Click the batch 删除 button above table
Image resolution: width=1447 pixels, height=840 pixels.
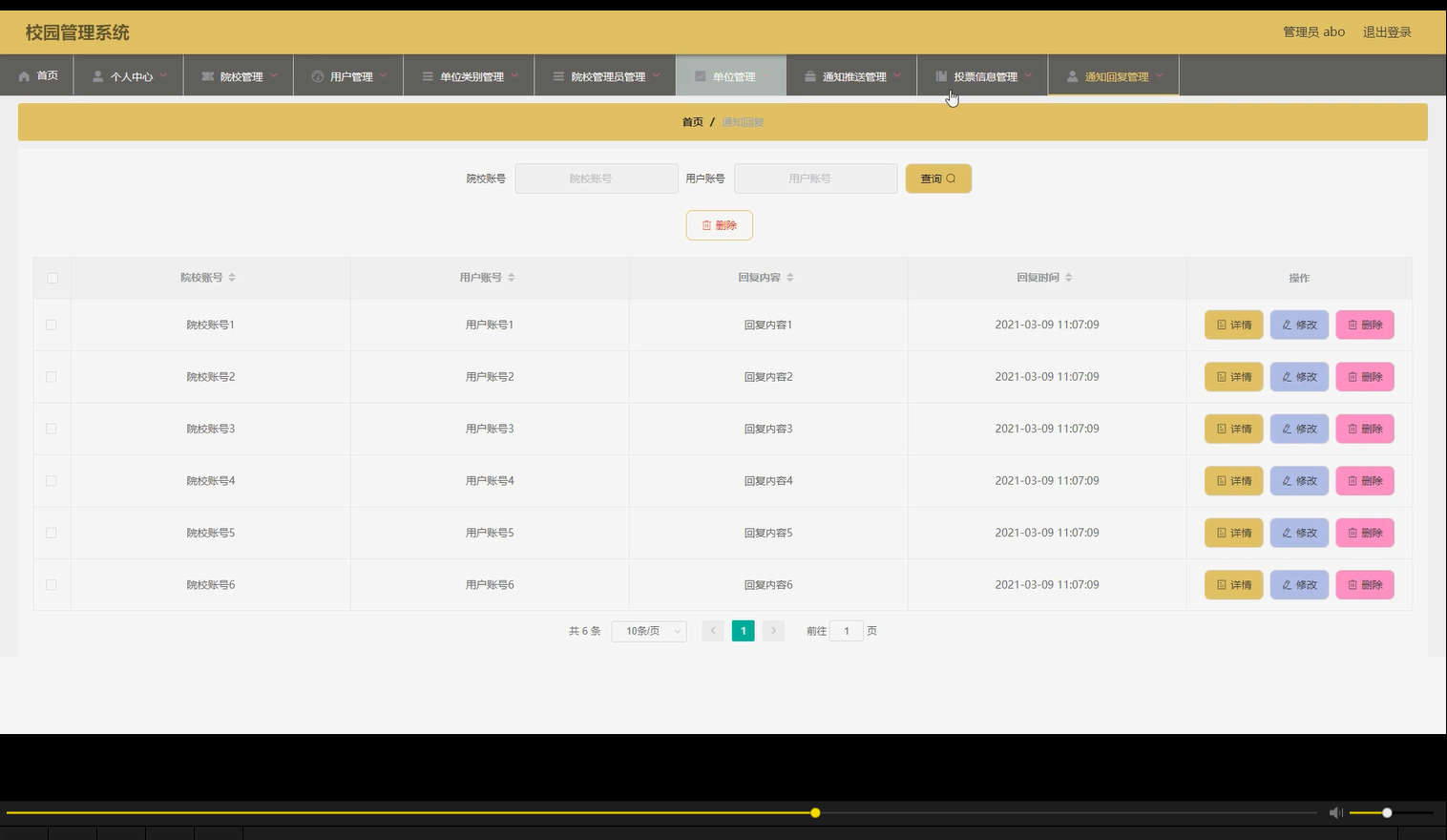[720, 225]
